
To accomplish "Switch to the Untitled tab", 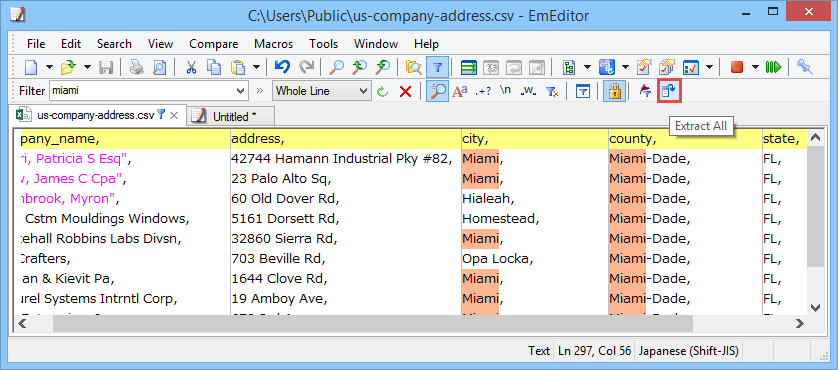I will pyautogui.click(x=230, y=117).
